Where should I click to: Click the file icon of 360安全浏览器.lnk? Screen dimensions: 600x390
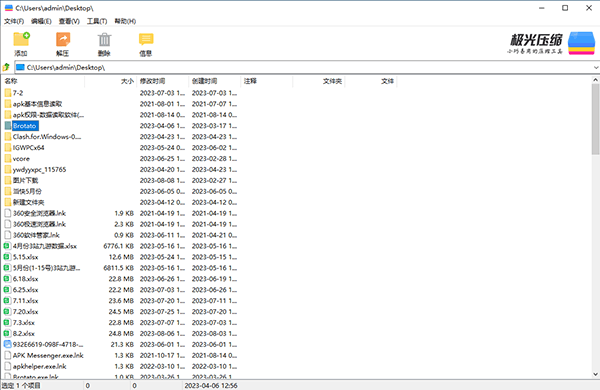pos(7,213)
